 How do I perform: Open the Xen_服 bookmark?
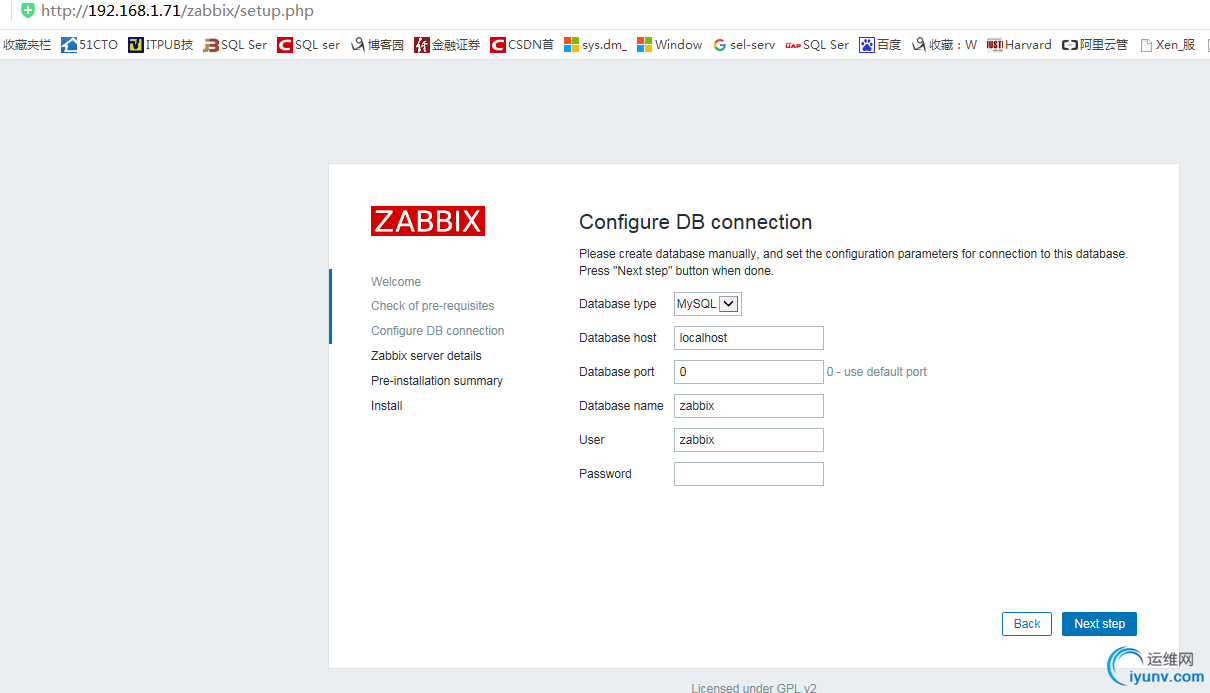tap(1168, 45)
